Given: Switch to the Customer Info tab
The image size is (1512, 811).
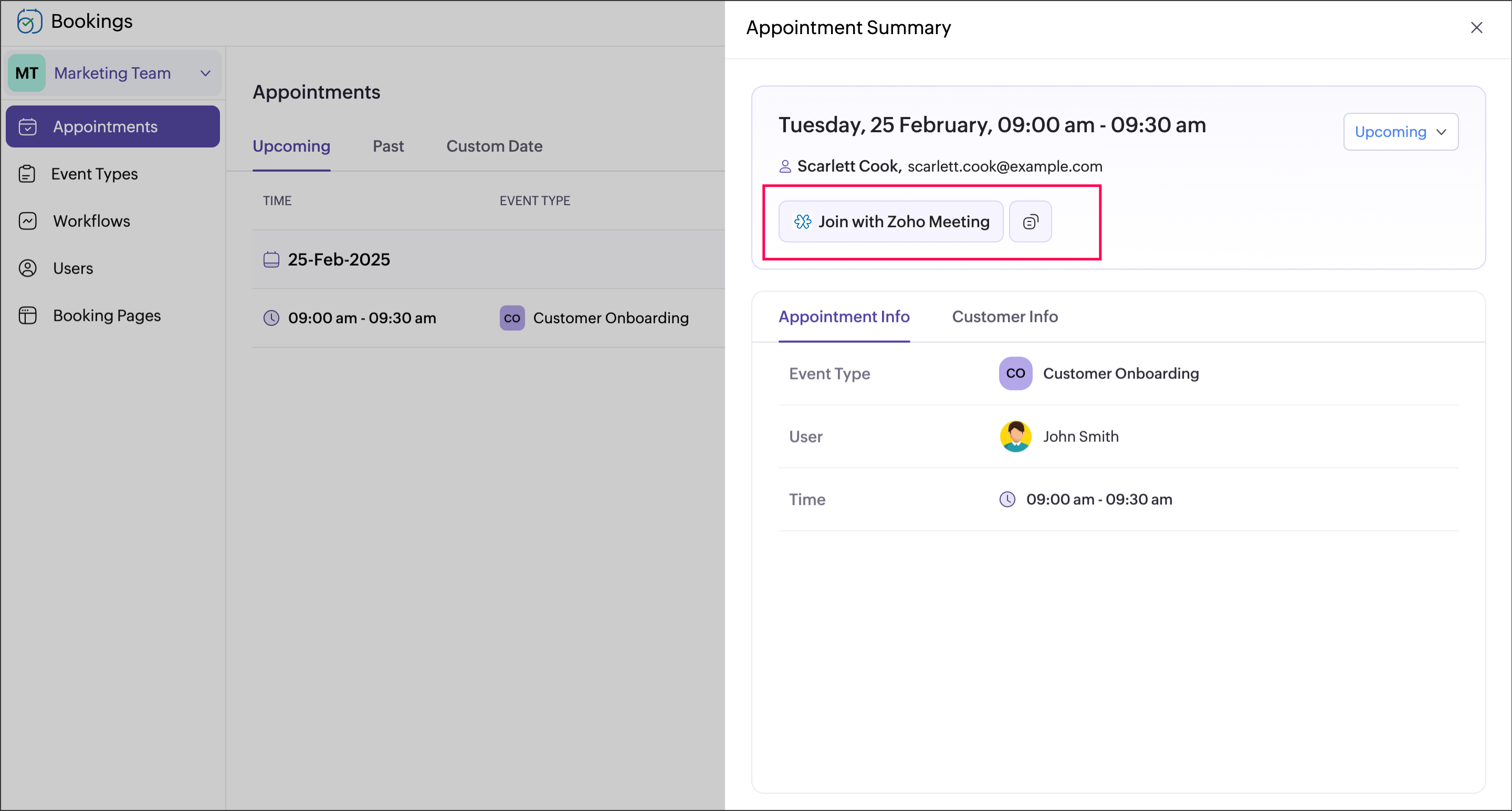Looking at the screenshot, I should point(1004,317).
